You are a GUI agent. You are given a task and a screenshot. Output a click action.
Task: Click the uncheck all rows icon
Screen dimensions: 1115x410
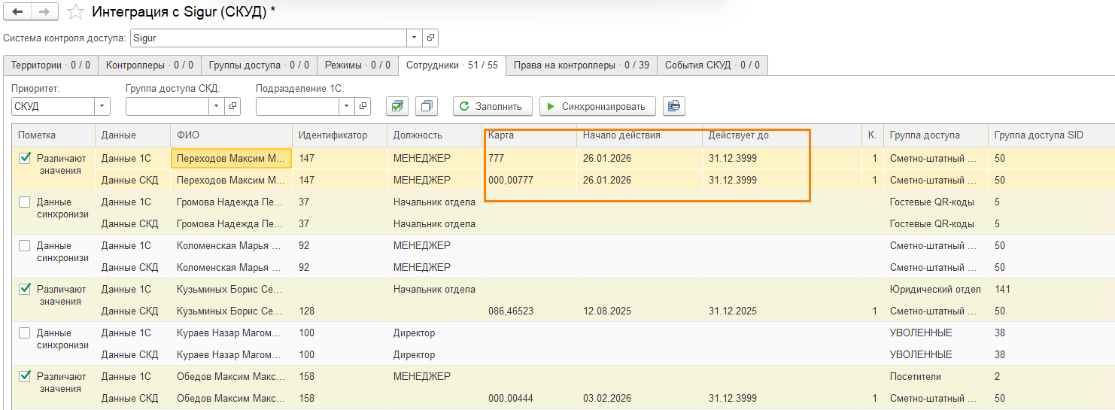[x=426, y=106]
